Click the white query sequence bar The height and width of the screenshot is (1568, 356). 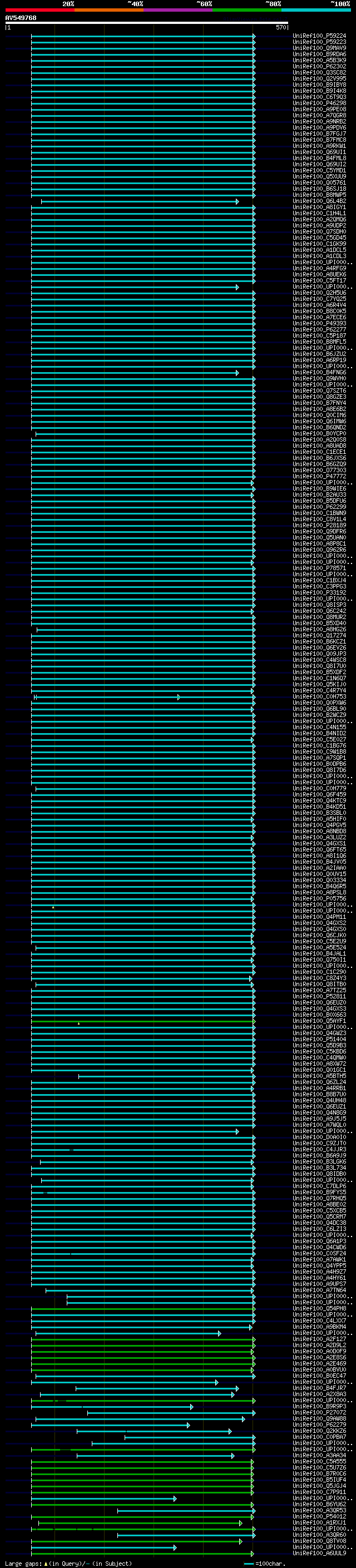[x=147, y=22]
